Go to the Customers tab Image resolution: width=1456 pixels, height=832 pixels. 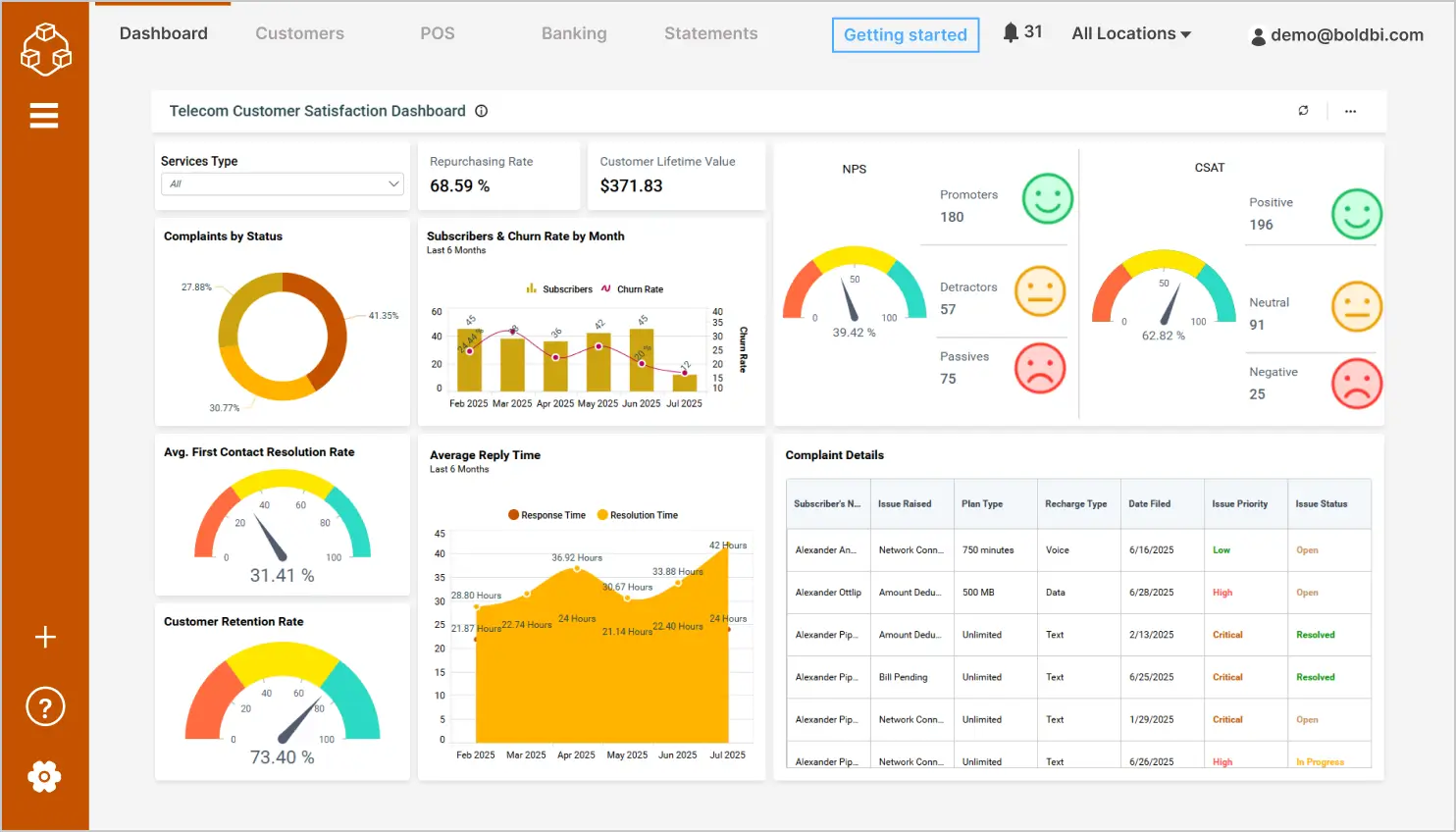coord(299,32)
